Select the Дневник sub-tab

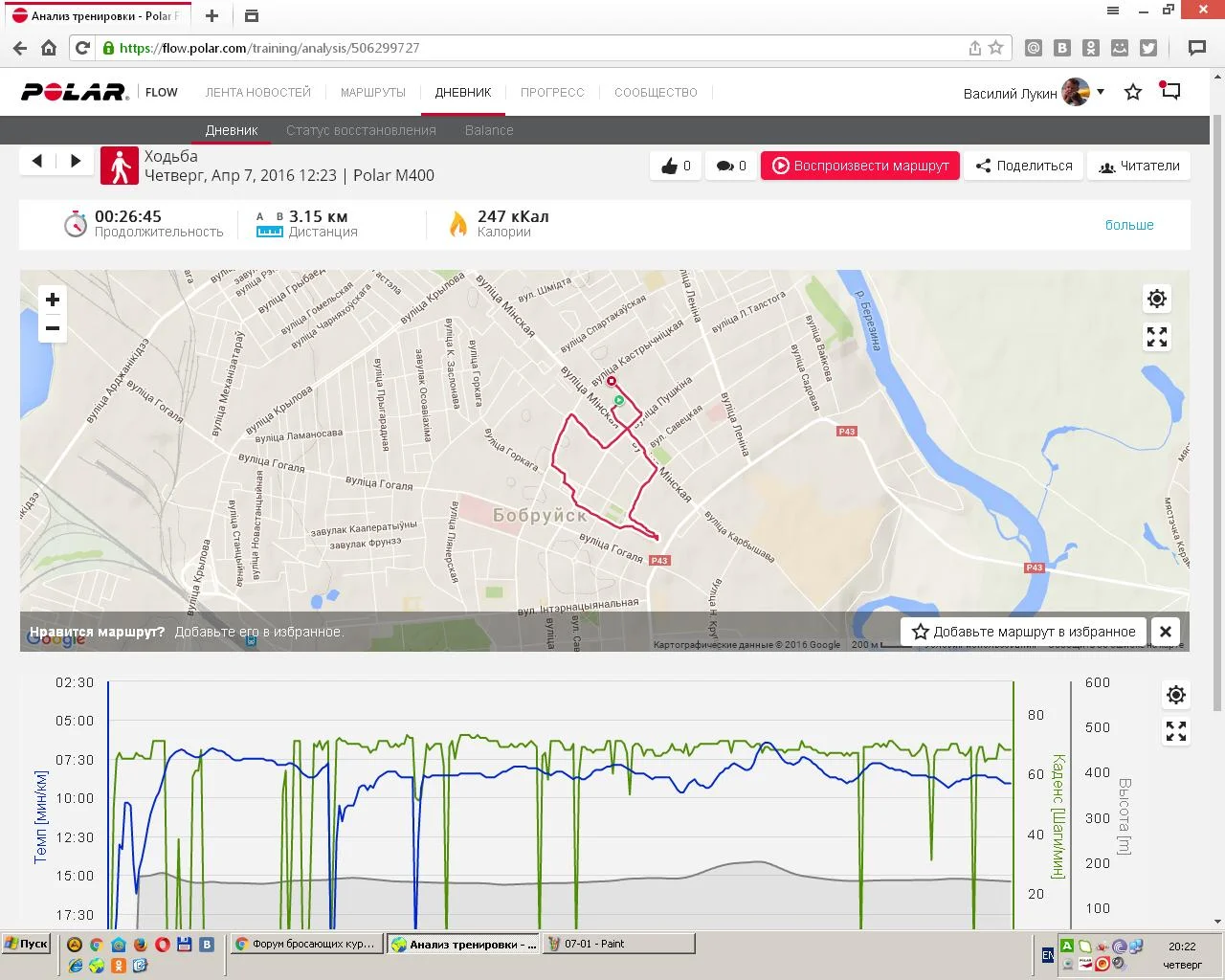(x=232, y=130)
